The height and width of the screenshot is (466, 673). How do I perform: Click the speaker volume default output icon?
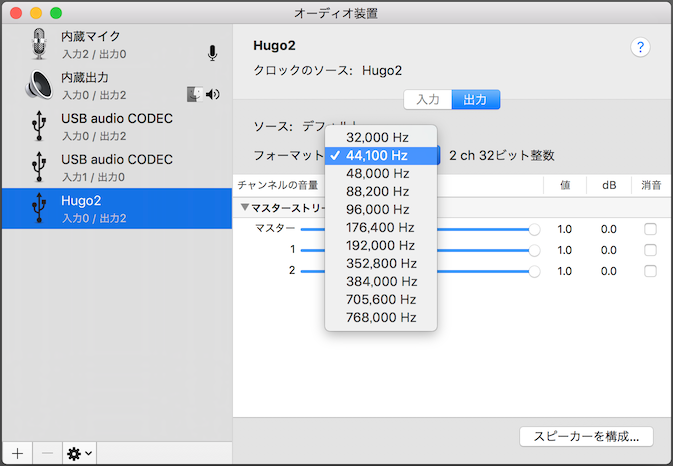click(212, 94)
